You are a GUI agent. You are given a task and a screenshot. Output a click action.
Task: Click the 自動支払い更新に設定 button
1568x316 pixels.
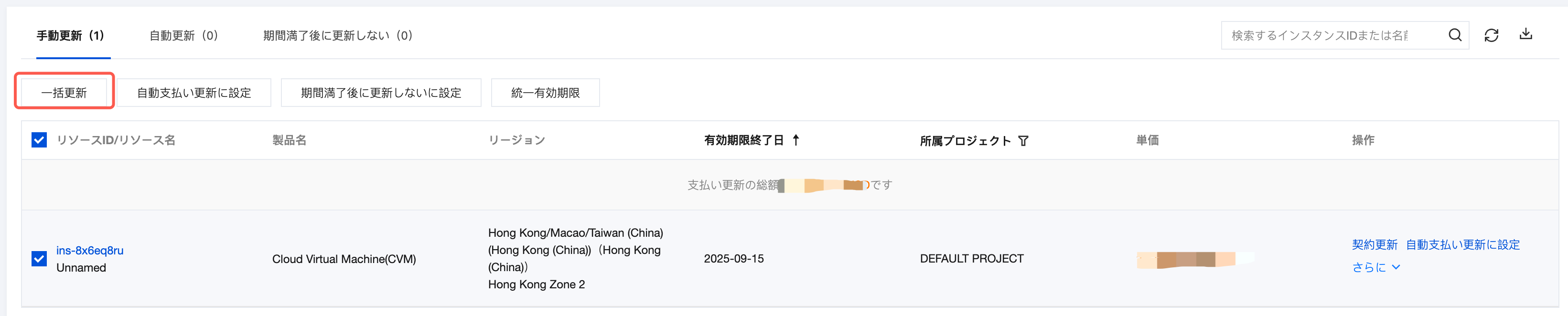pos(193,93)
